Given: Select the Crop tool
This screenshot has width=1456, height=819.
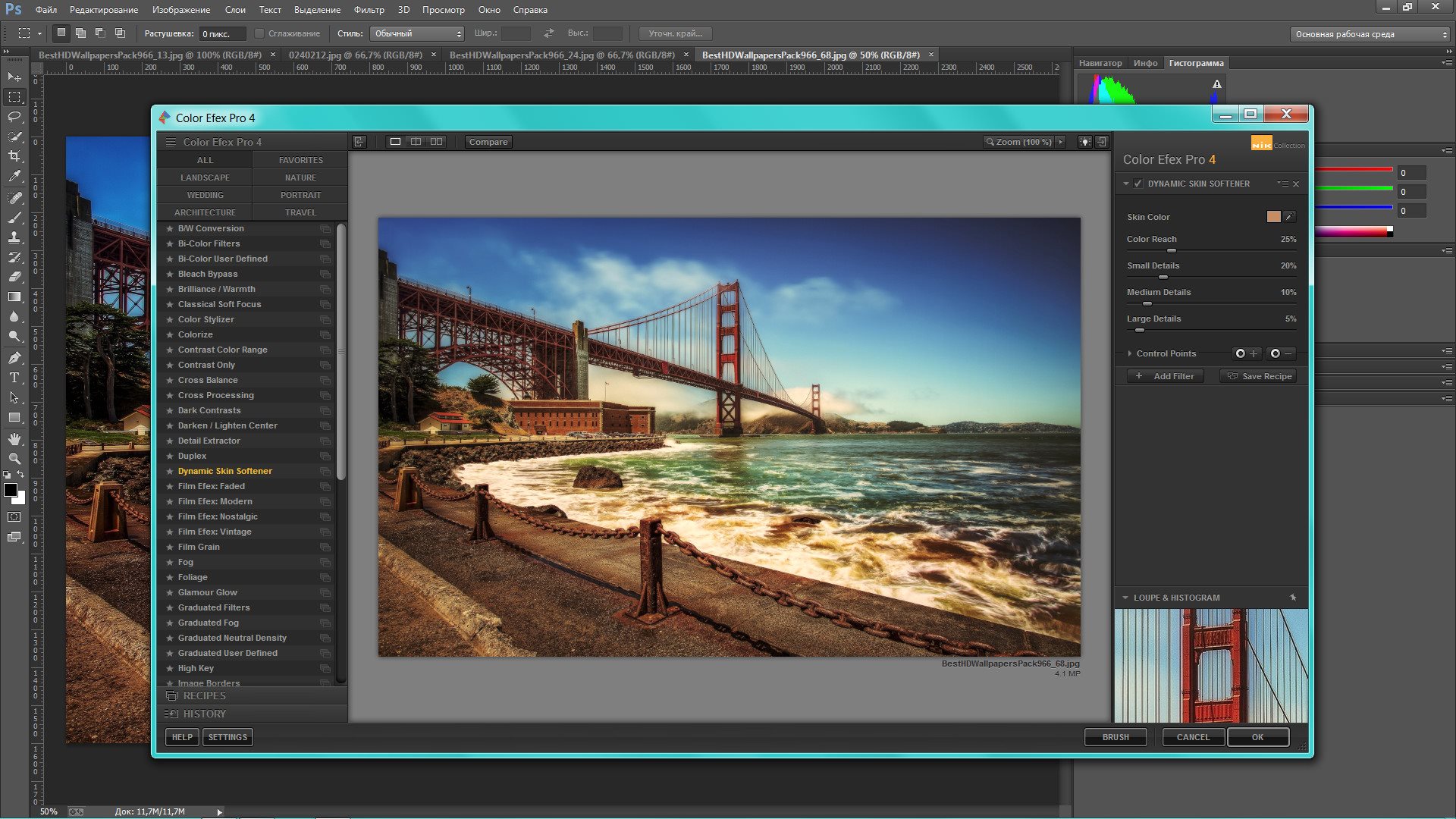Looking at the screenshot, I should (x=14, y=156).
